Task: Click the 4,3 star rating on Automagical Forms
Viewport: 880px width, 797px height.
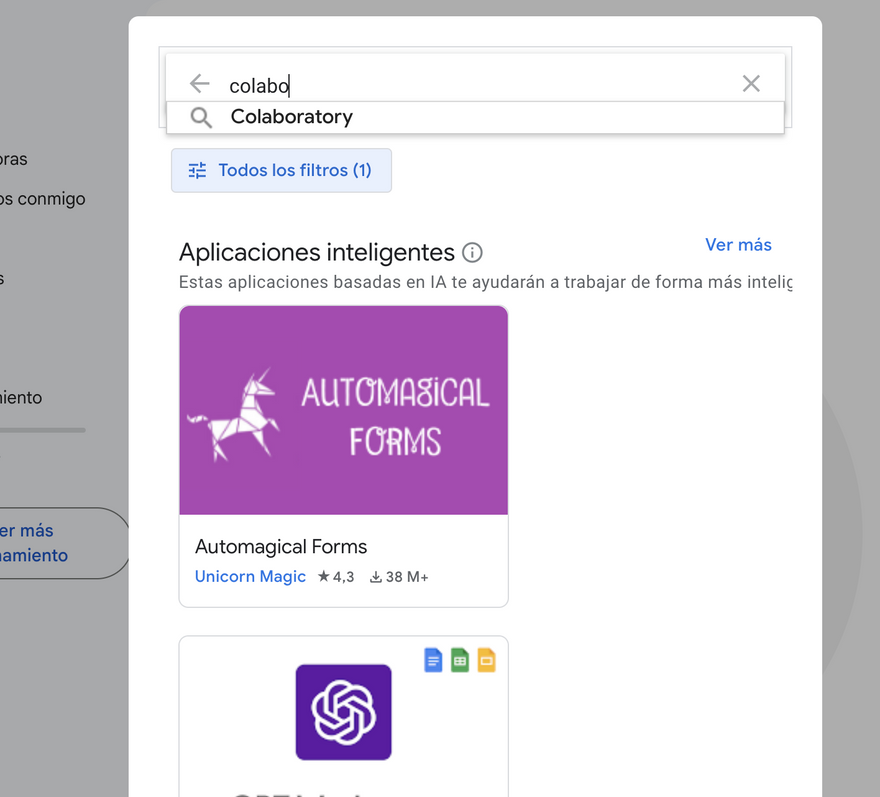Action: 336,576
